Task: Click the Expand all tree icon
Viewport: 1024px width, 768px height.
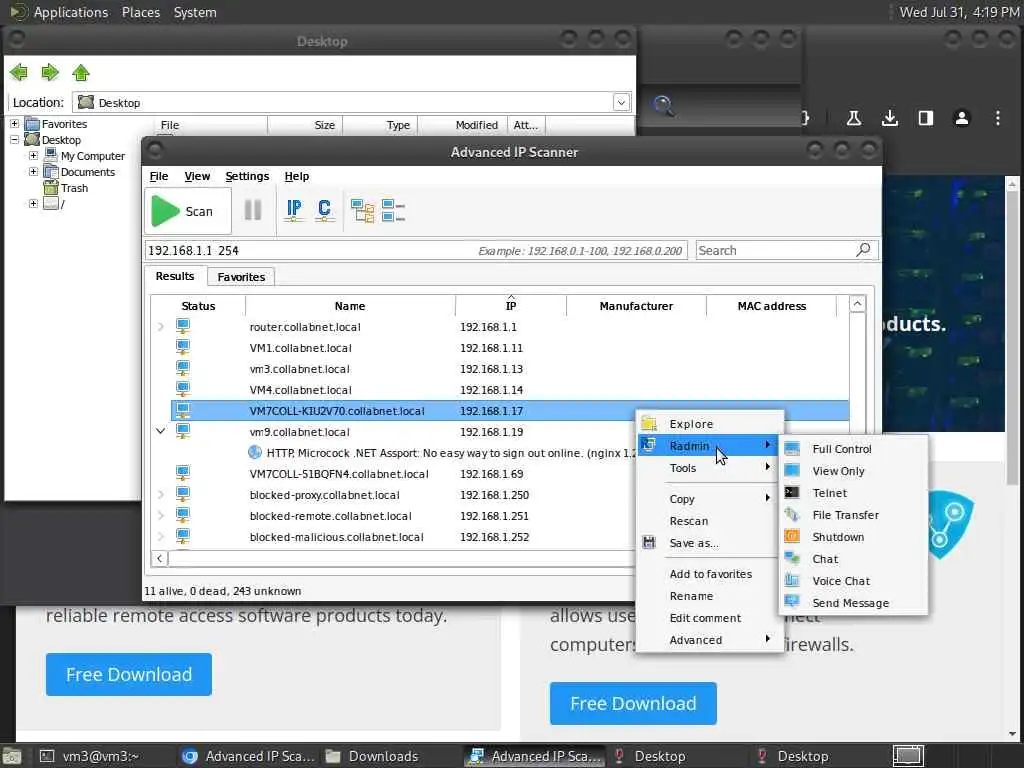Action: click(362, 211)
